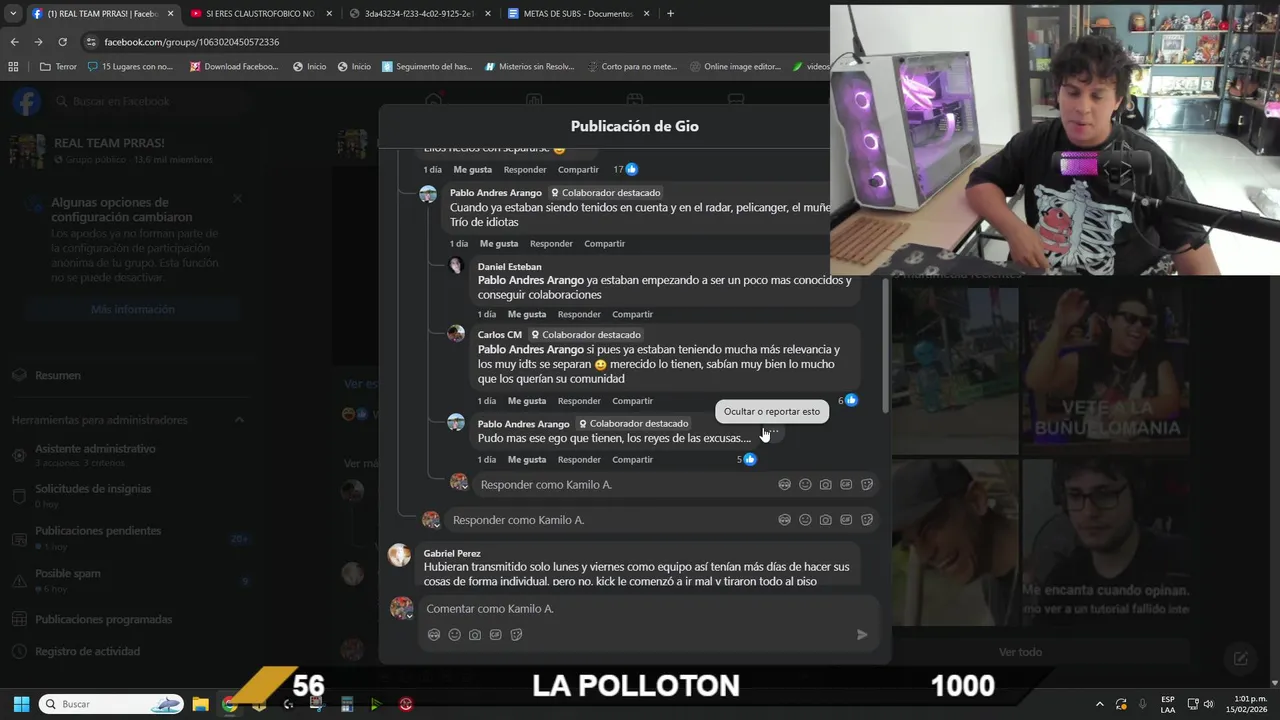Open Carlos CM's profile picture
1280x720 pixels.
[456, 334]
